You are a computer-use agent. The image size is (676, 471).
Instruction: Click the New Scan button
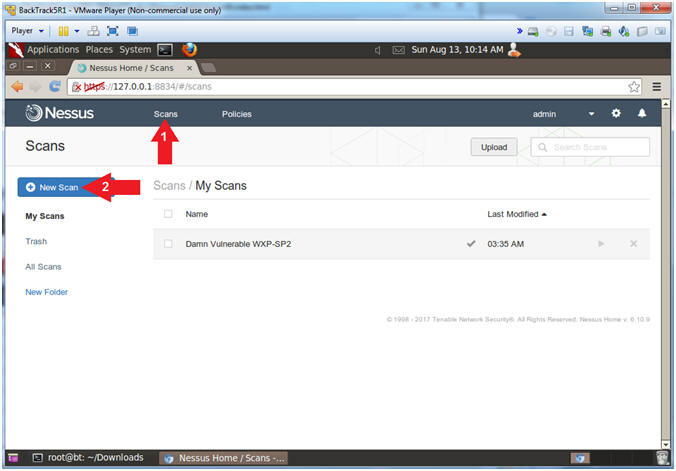point(52,187)
